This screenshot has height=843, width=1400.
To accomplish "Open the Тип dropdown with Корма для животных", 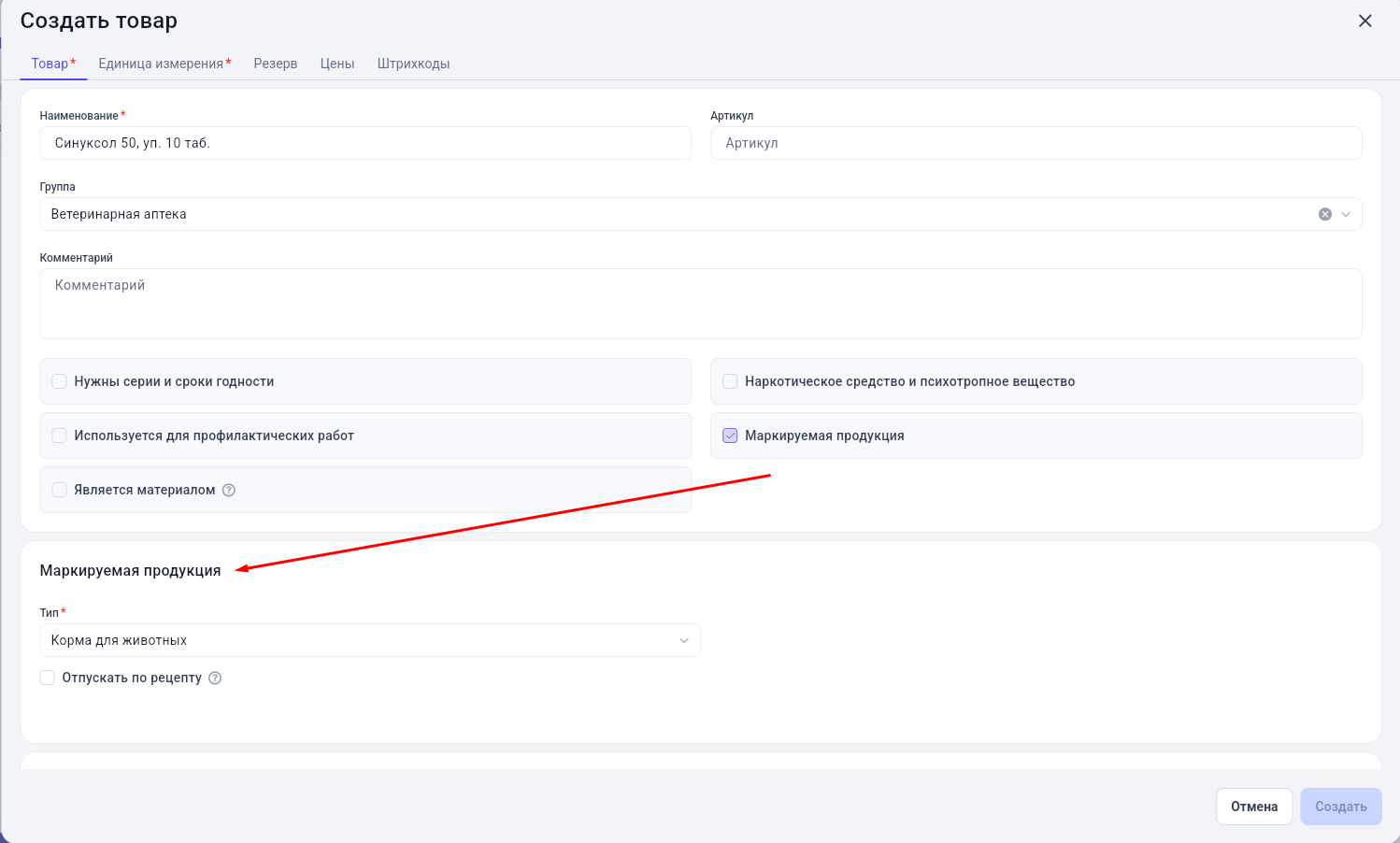I will (x=370, y=640).
